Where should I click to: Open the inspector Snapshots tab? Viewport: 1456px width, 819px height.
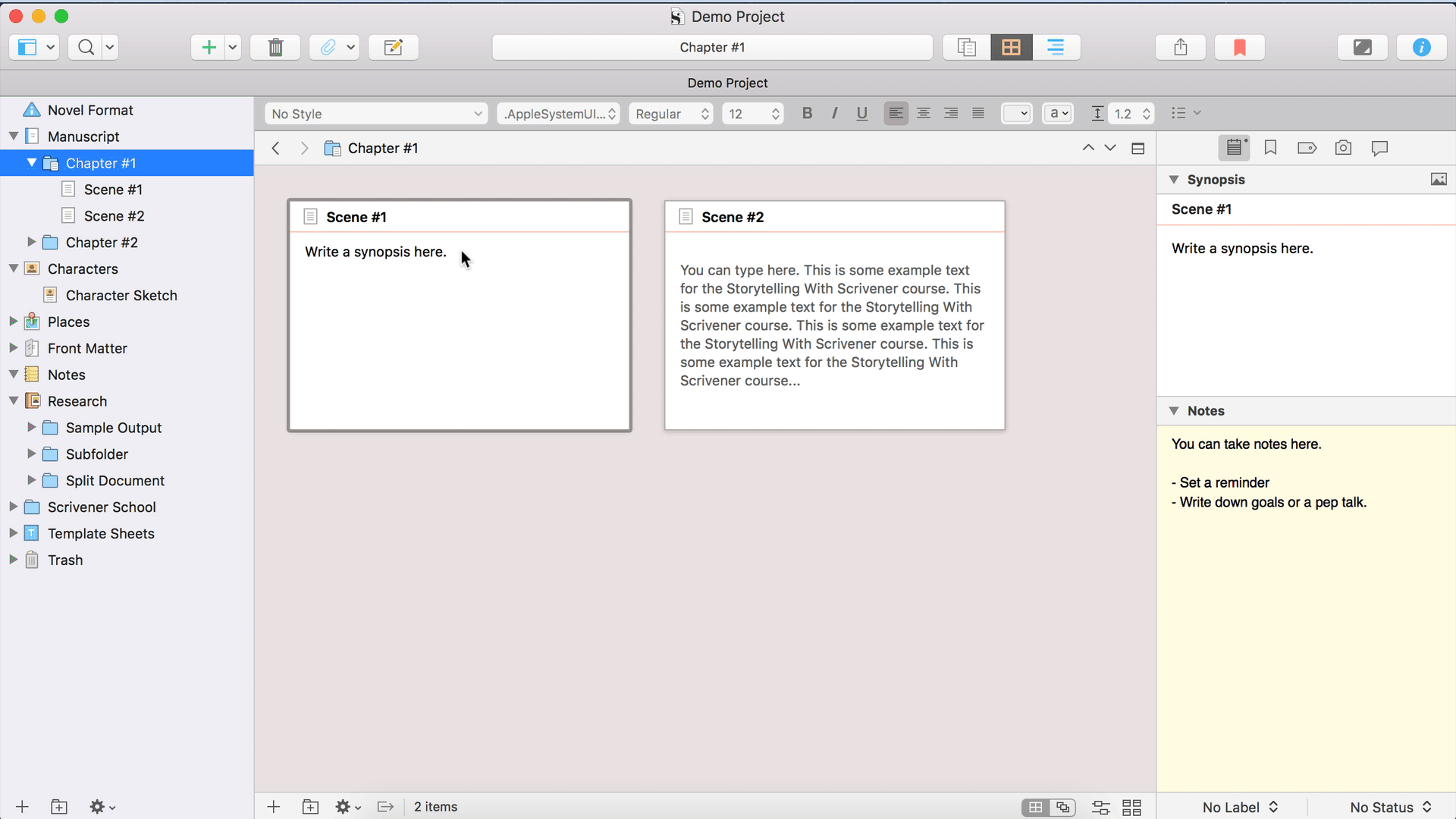(1343, 148)
